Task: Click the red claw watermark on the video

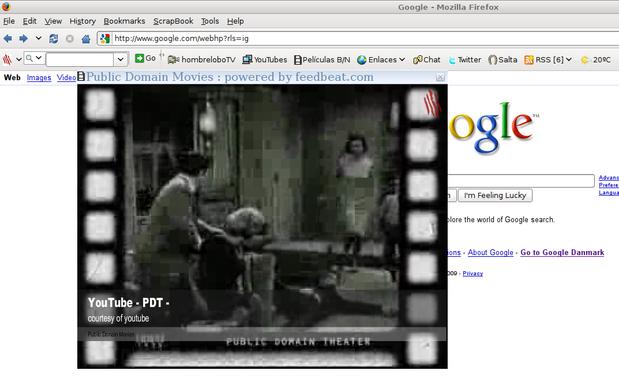Action: [x=431, y=103]
